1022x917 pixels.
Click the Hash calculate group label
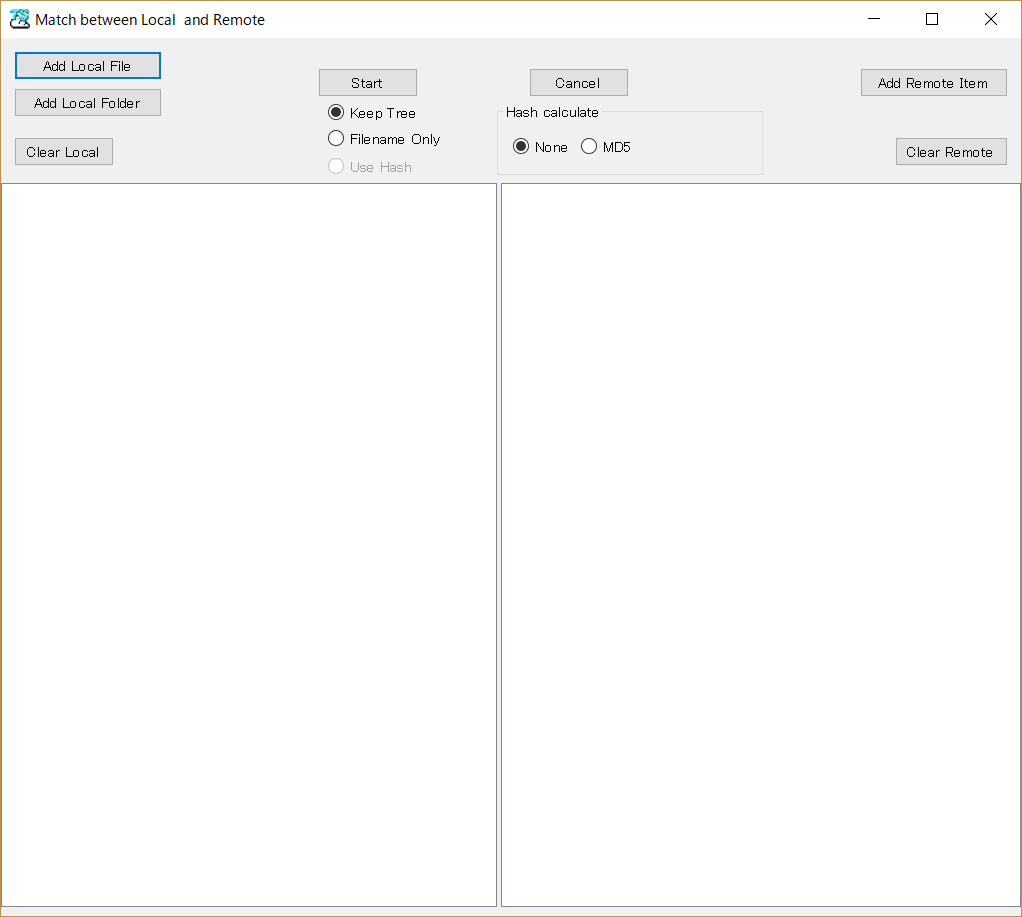(x=552, y=112)
